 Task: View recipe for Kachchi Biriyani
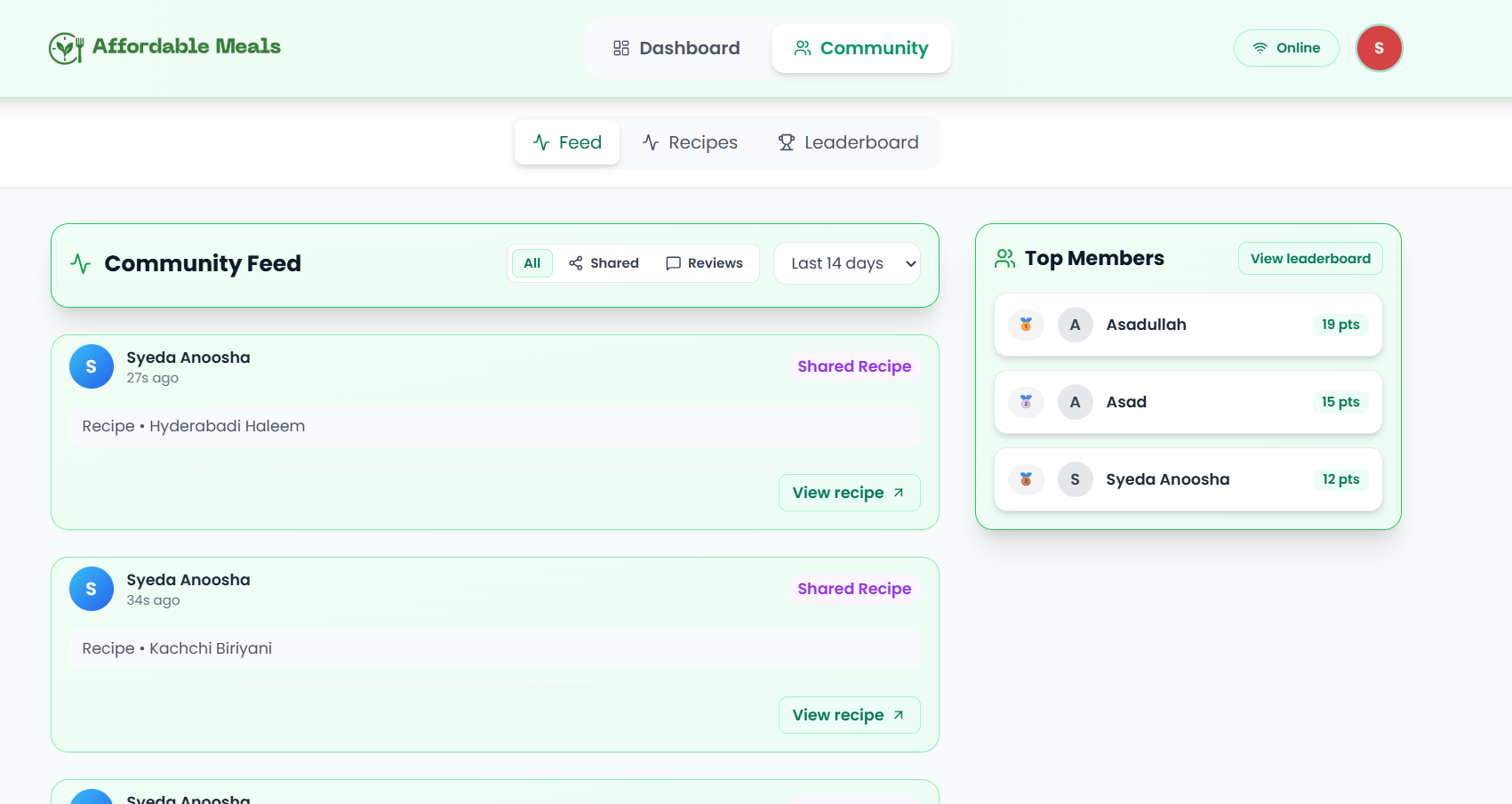point(849,715)
